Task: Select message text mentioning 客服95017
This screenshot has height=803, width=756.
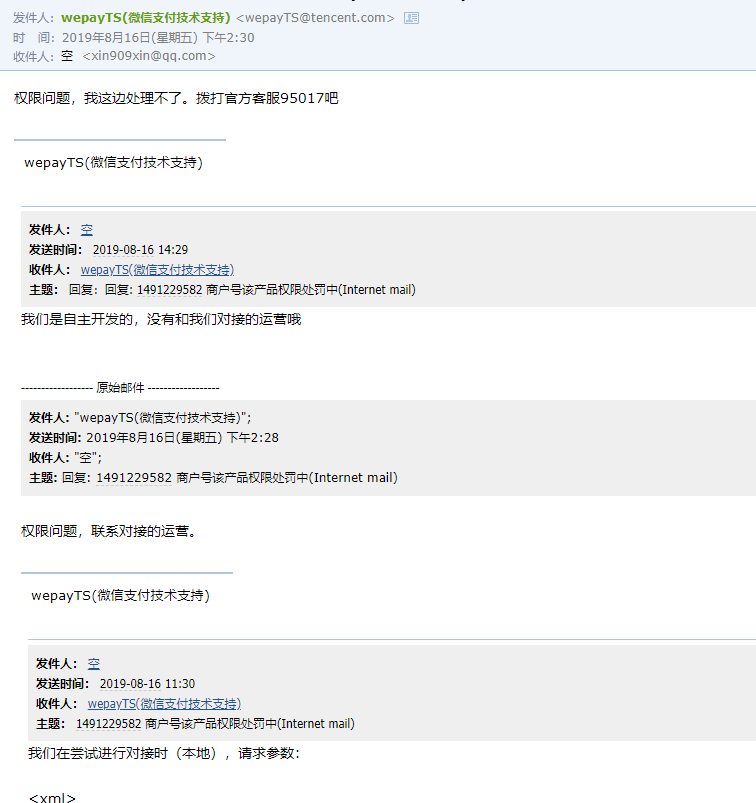Action: [176, 98]
